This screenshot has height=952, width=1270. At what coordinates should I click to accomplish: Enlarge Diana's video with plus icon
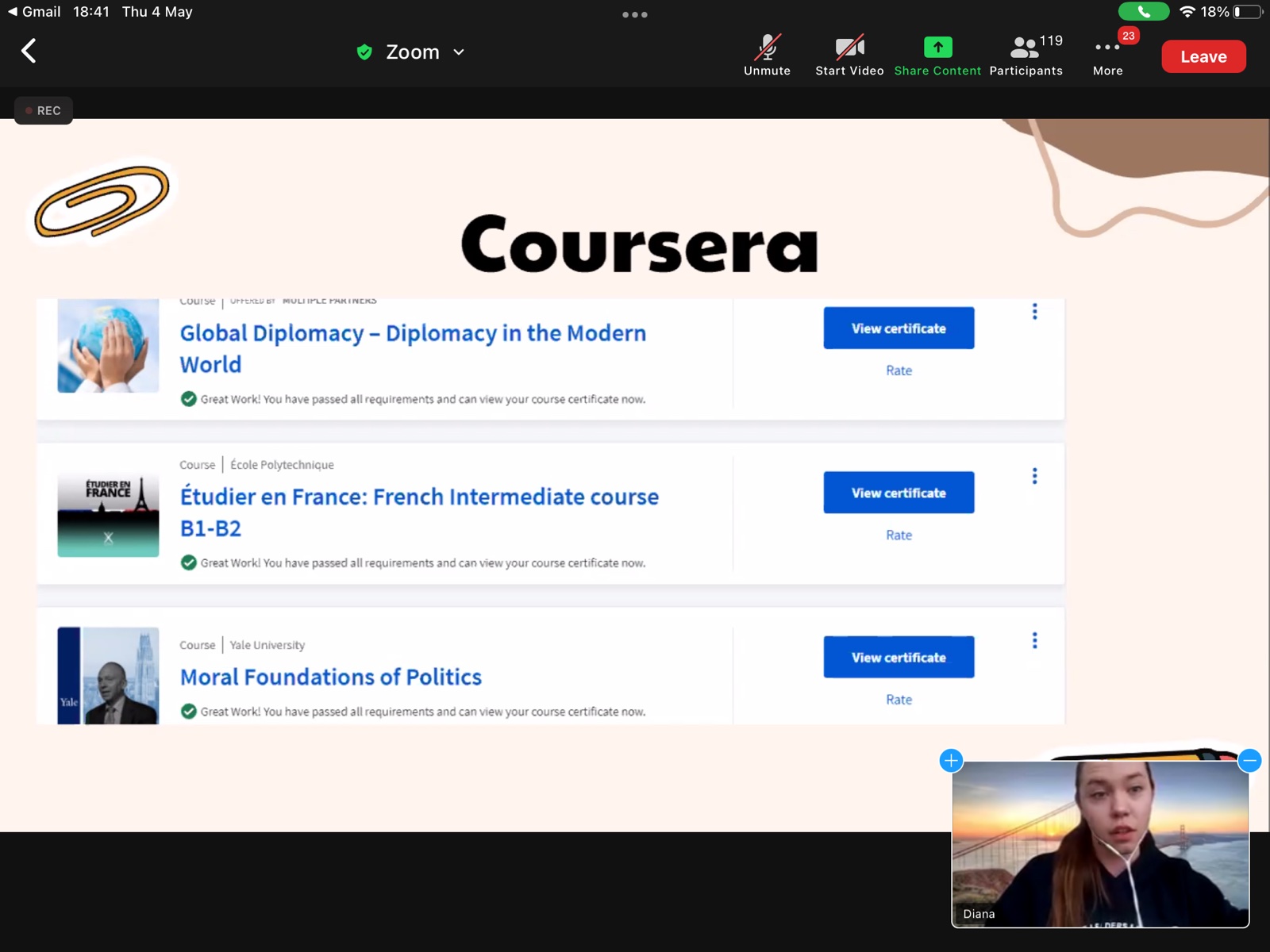point(951,760)
